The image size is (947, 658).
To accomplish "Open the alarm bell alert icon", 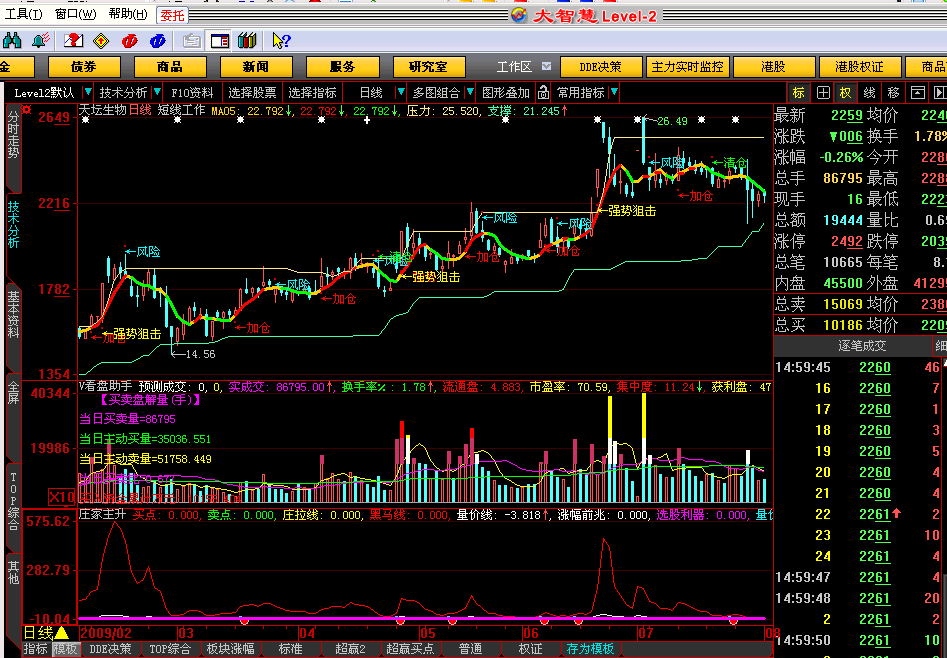I will click(x=40, y=40).
